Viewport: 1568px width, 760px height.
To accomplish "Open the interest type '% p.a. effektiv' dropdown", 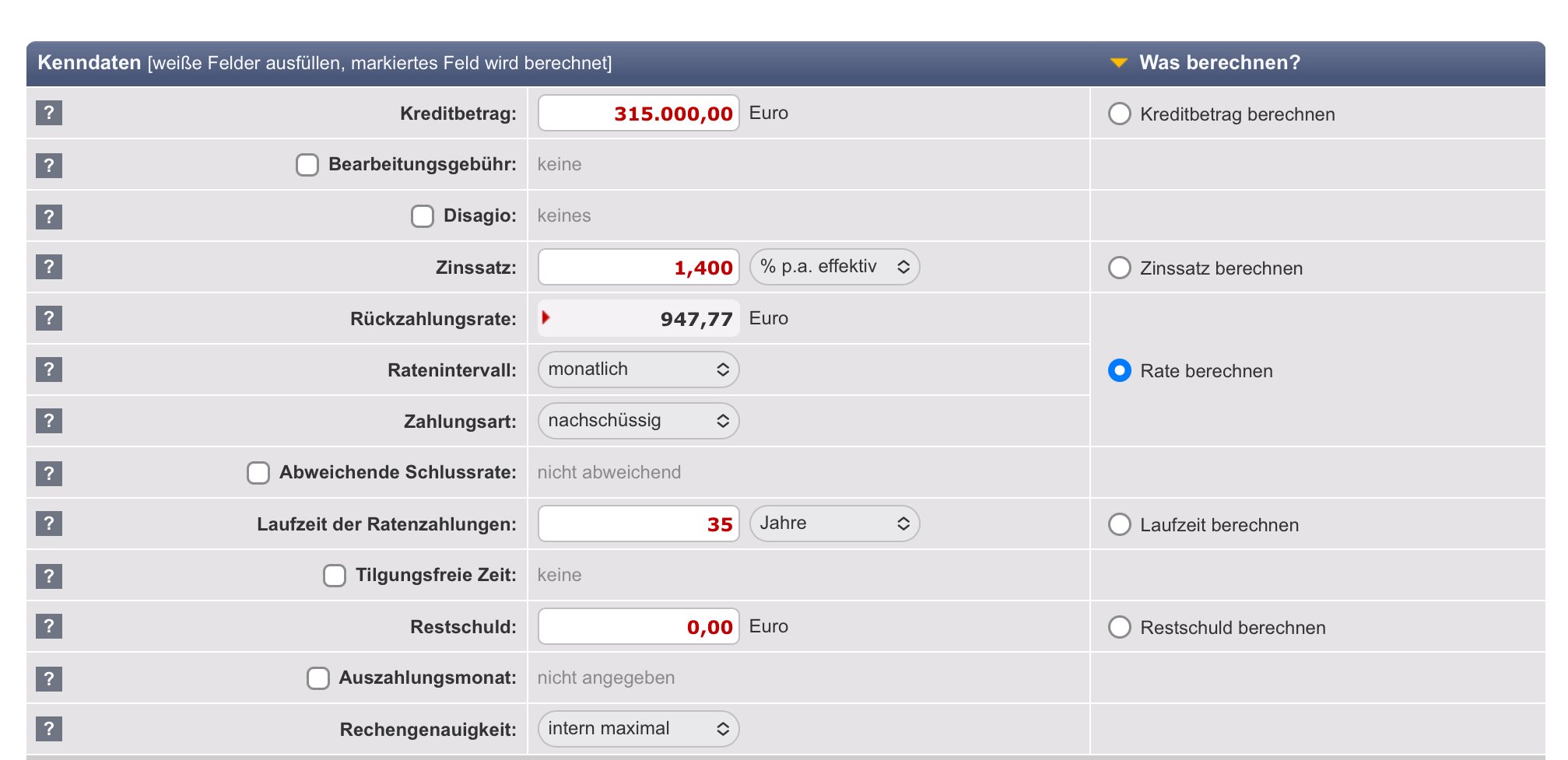I will pos(834,267).
